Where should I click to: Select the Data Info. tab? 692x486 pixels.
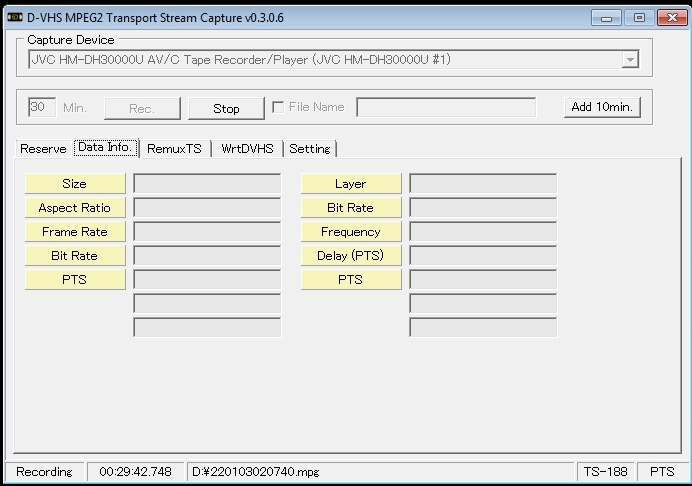pyautogui.click(x=105, y=147)
